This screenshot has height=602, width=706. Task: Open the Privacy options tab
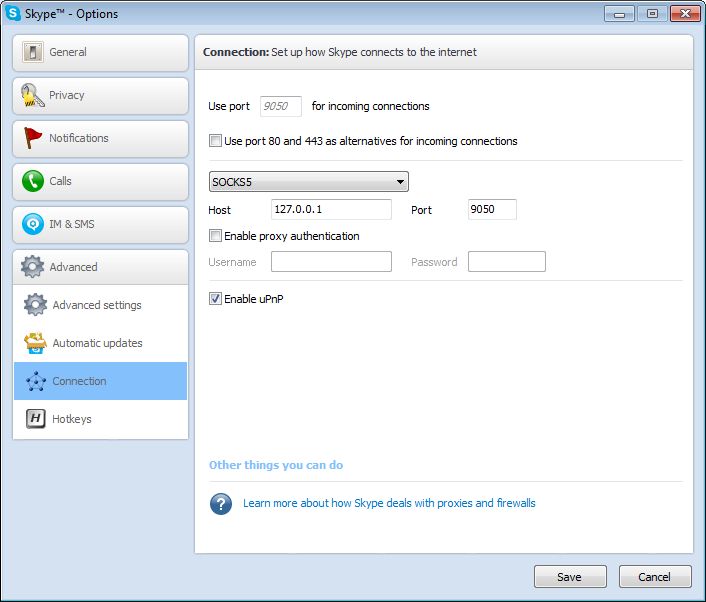click(x=100, y=95)
